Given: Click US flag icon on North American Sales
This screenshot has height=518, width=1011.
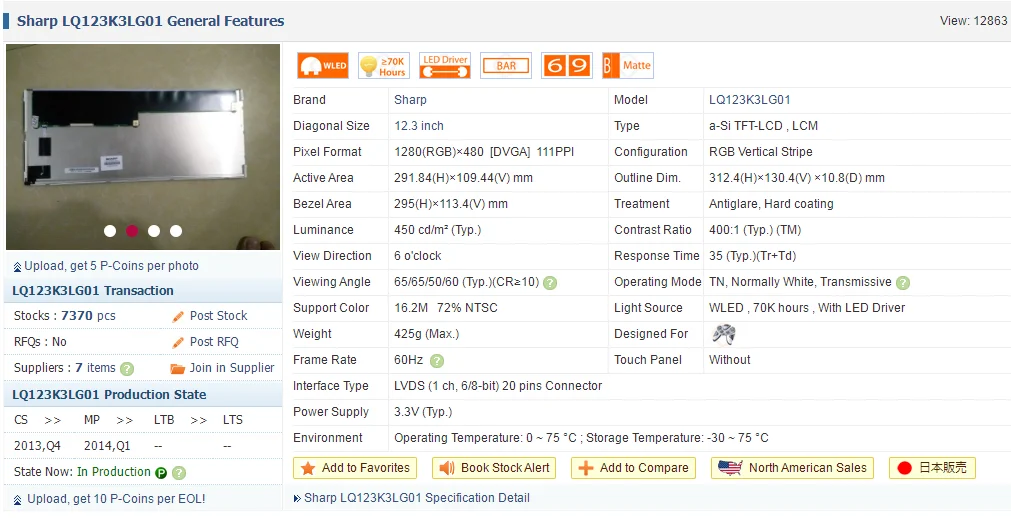Looking at the screenshot, I should [730, 468].
